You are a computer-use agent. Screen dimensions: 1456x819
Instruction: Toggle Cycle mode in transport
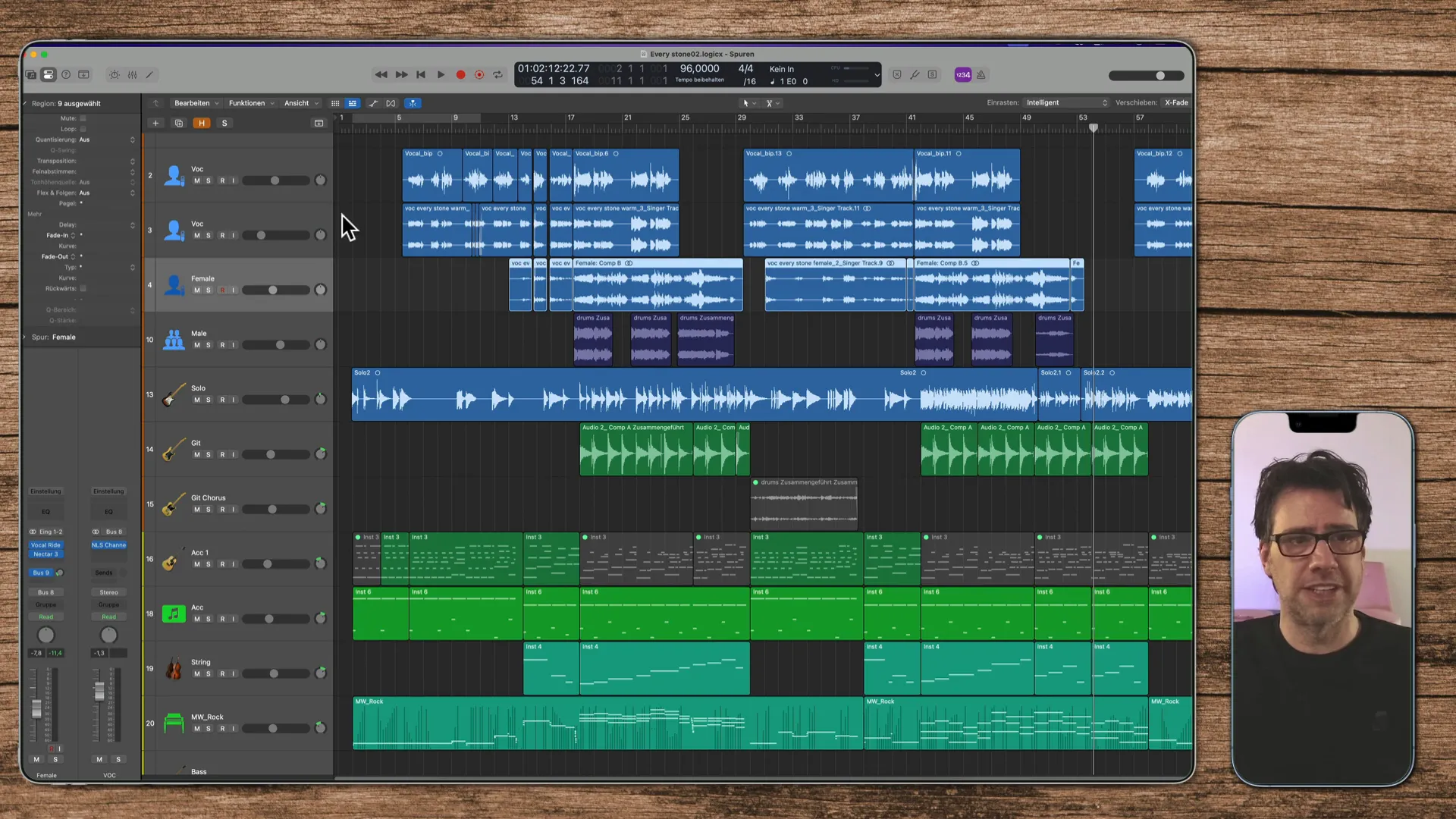pos(498,75)
